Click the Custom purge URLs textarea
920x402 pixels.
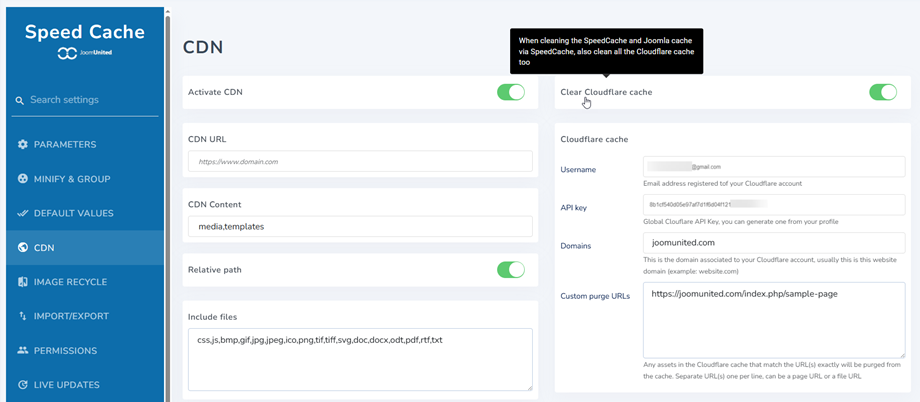tap(773, 319)
